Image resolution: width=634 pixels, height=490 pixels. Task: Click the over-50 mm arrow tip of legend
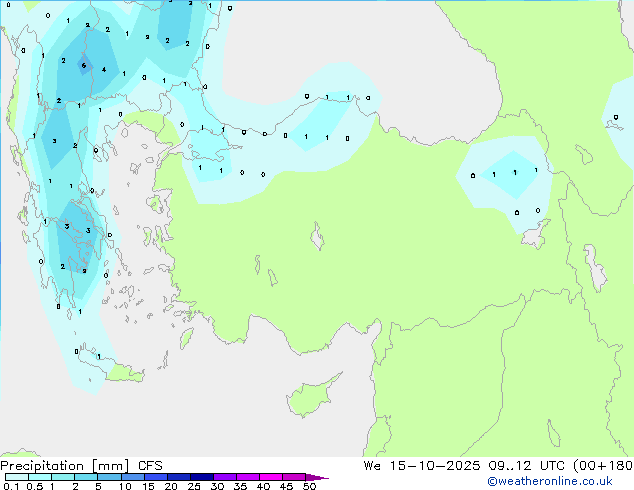(x=317, y=477)
